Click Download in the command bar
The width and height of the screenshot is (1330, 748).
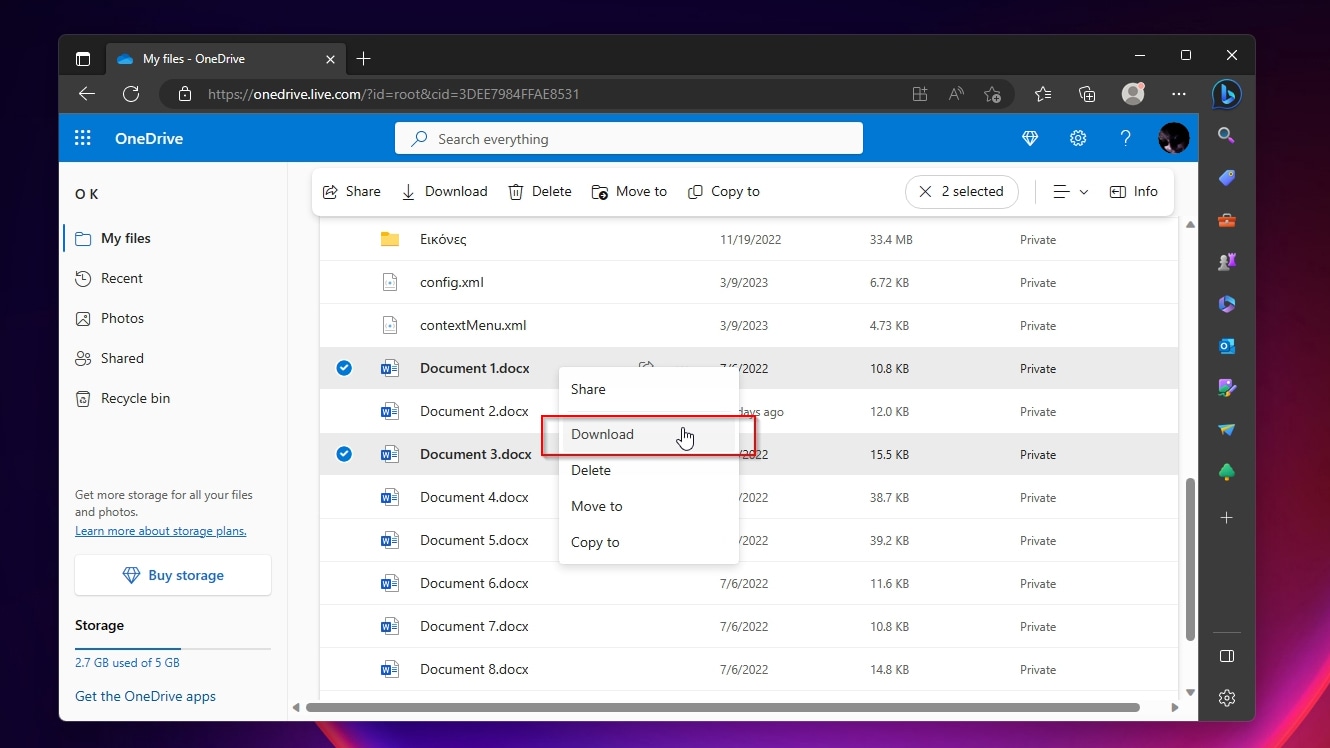point(444,192)
